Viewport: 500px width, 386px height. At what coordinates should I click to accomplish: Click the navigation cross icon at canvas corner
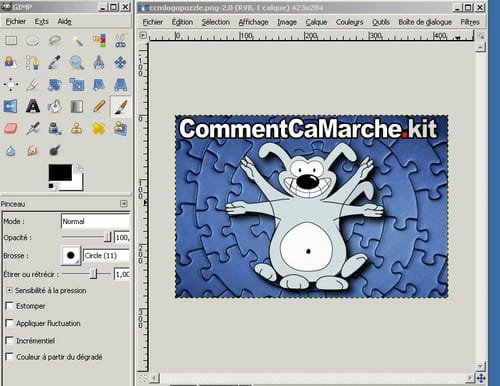(481, 378)
